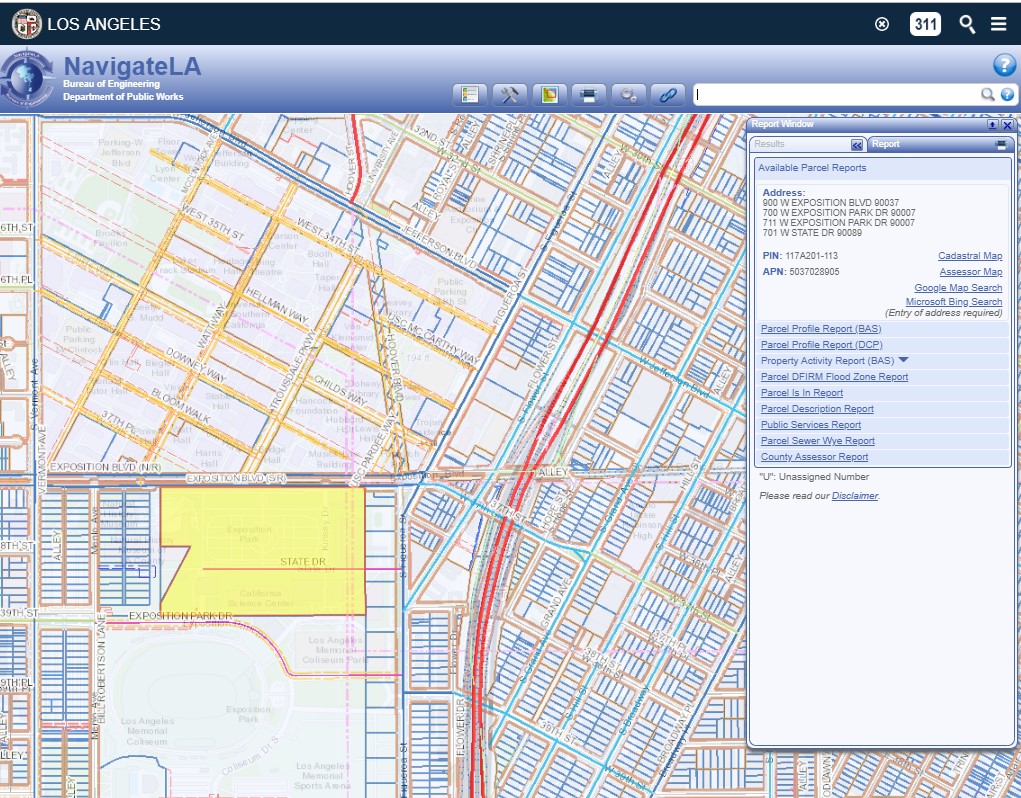Viewport: 1021px width, 798px height.
Task: Open the hamburger menu in the top bar
Action: (997, 24)
